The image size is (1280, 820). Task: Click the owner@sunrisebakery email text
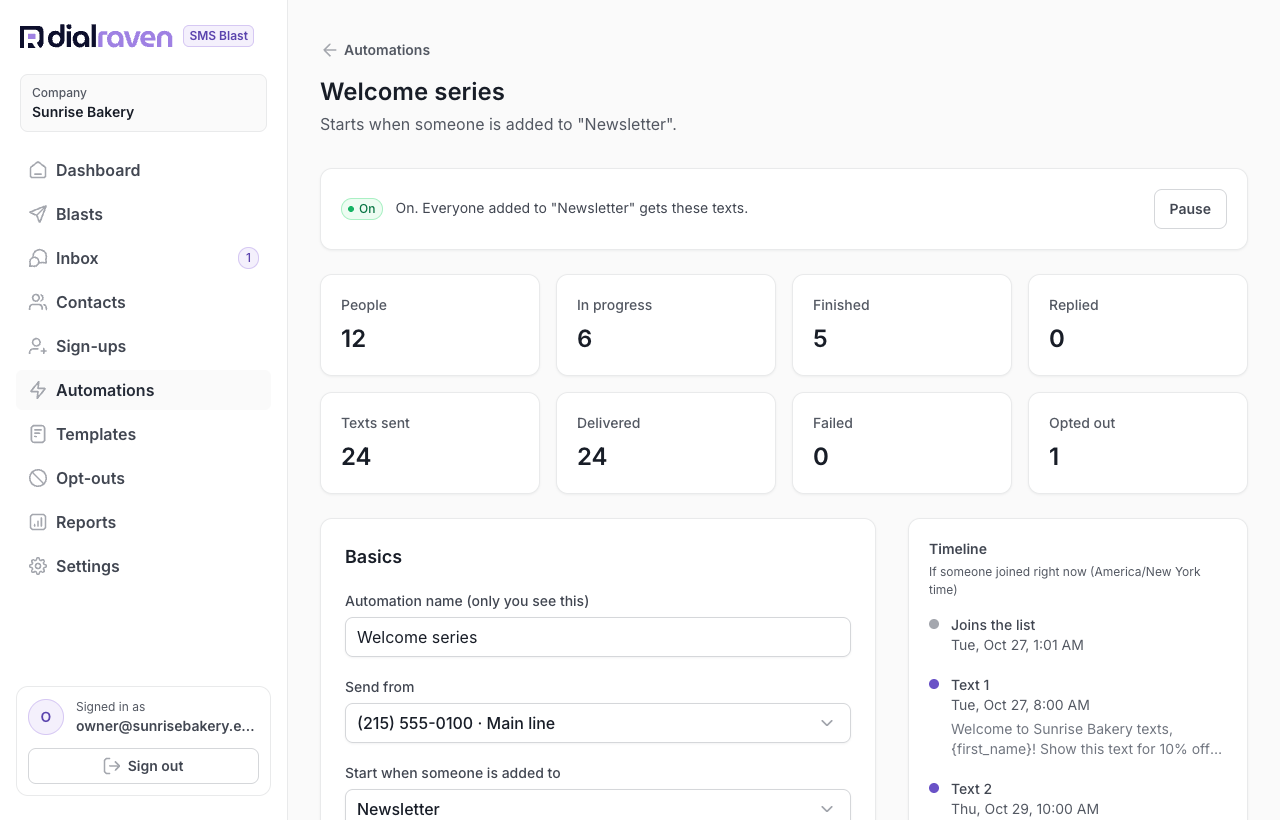[165, 727]
